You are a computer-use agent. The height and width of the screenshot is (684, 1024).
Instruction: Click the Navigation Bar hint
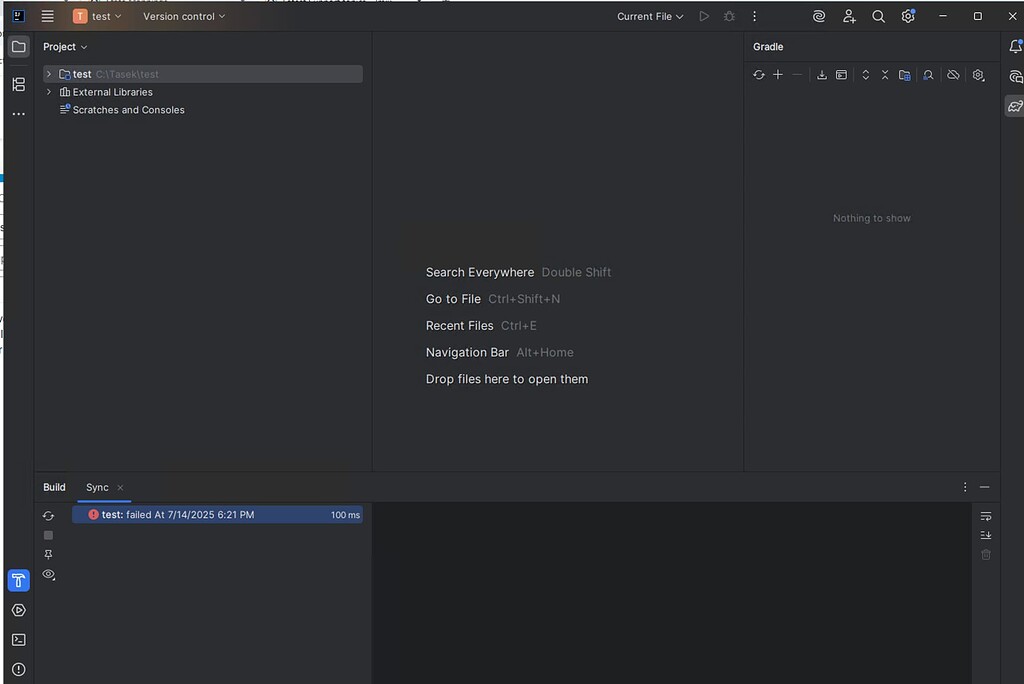(x=467, y=353)
